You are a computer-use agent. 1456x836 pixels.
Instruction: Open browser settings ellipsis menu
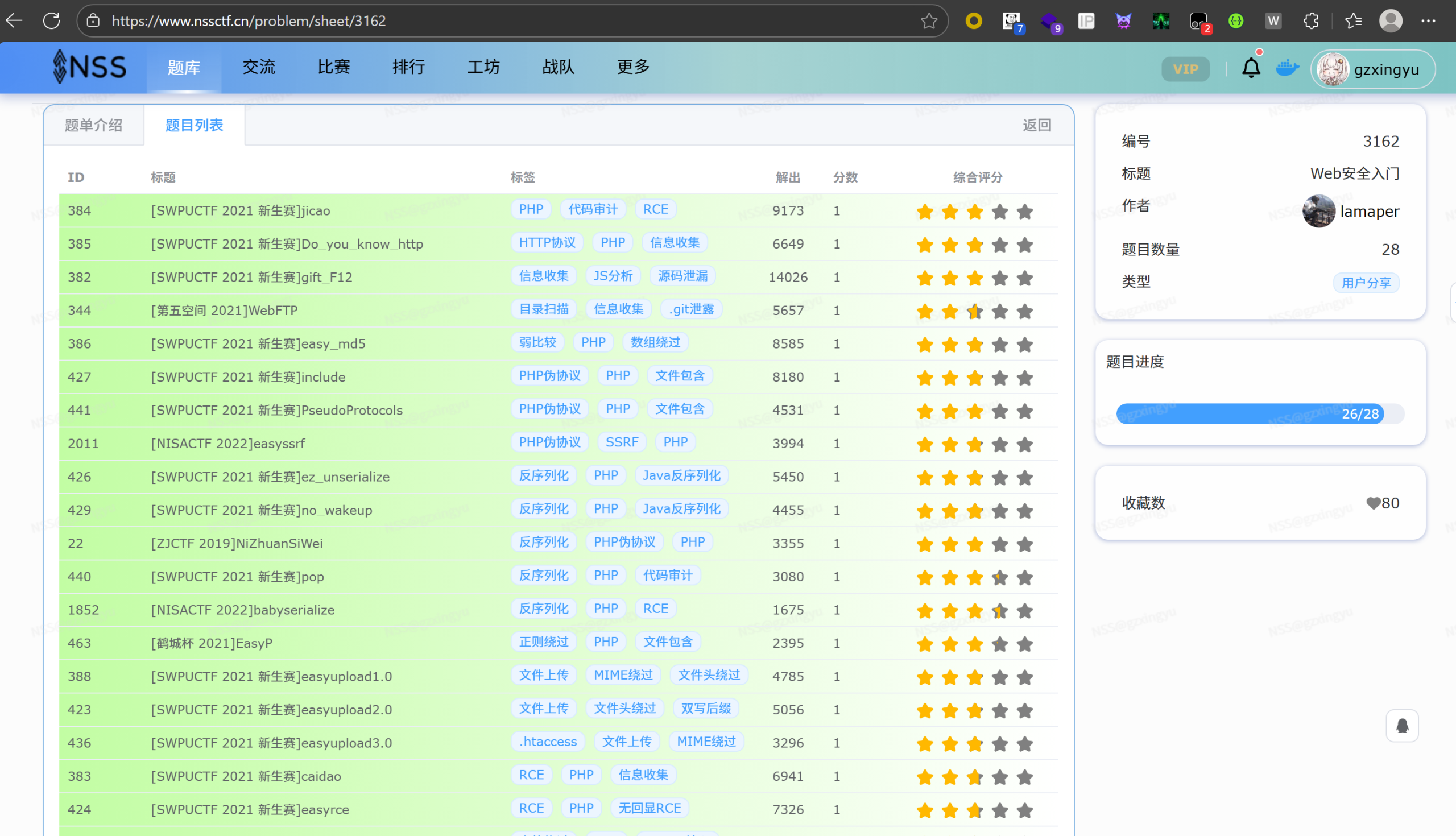tap(1428, 21)
